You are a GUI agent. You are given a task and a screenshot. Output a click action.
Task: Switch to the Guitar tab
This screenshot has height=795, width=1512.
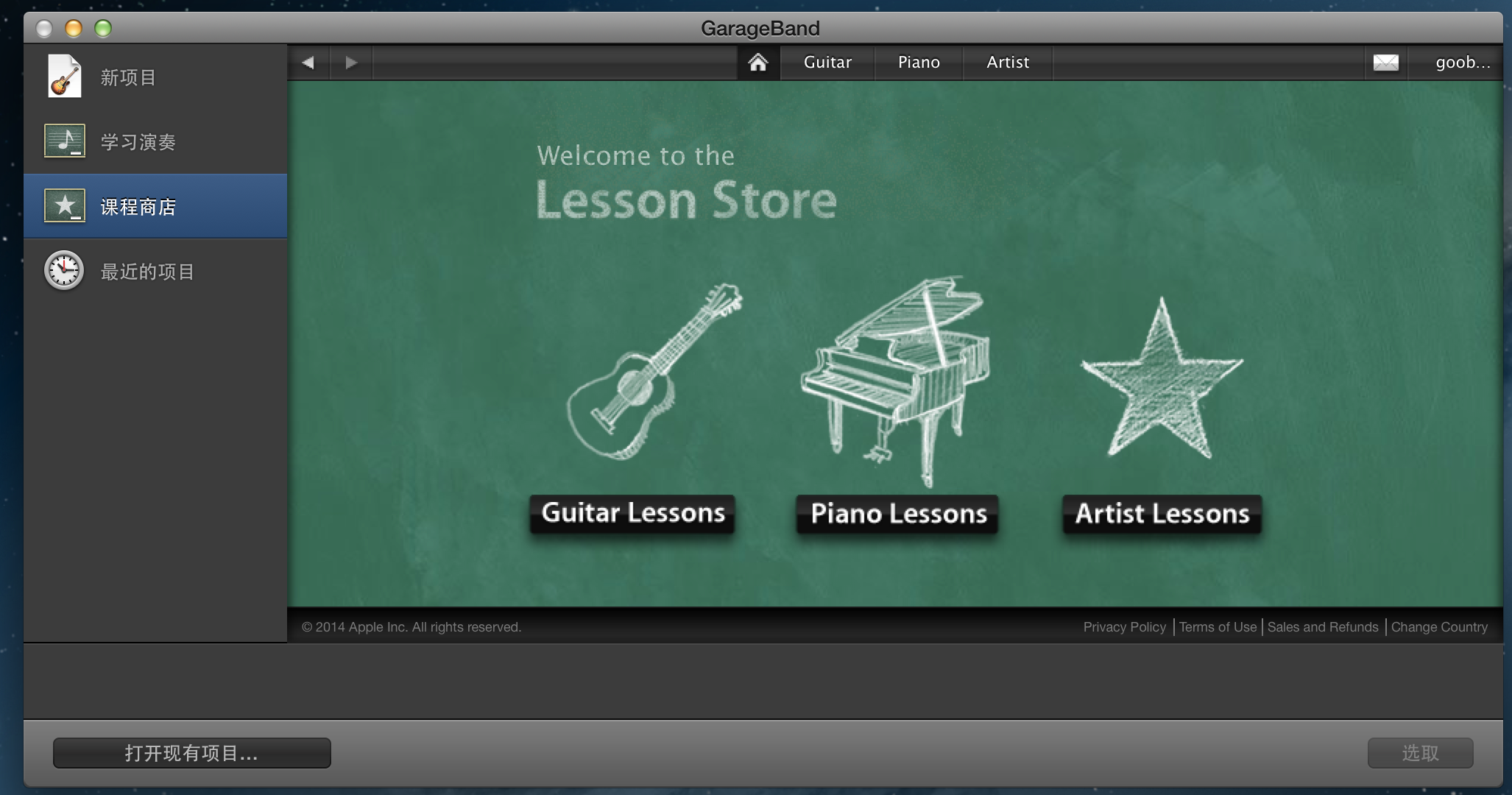(x=827, y=63)
